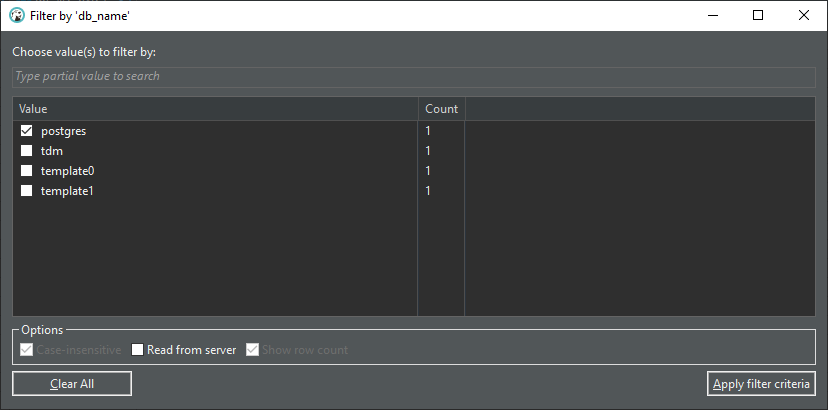Select the postgres row text

point(63,131)
